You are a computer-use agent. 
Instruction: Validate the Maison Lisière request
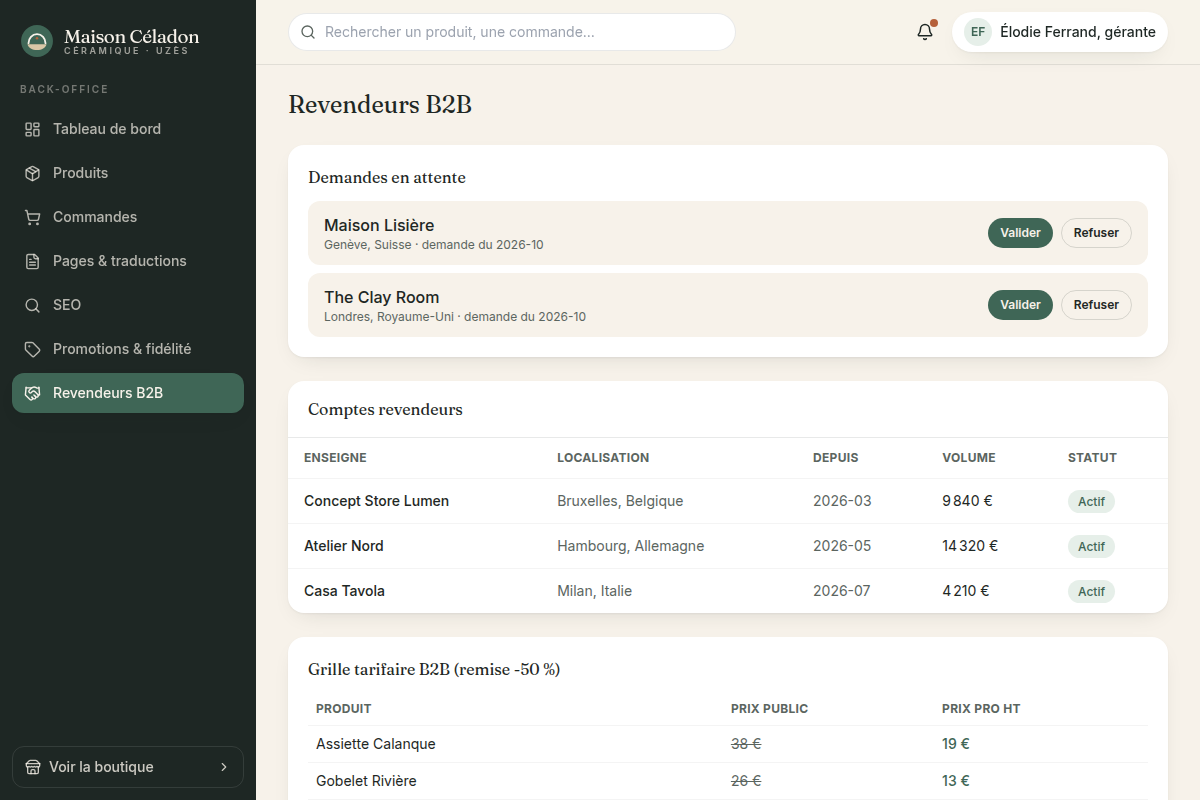coord(1020,233)
